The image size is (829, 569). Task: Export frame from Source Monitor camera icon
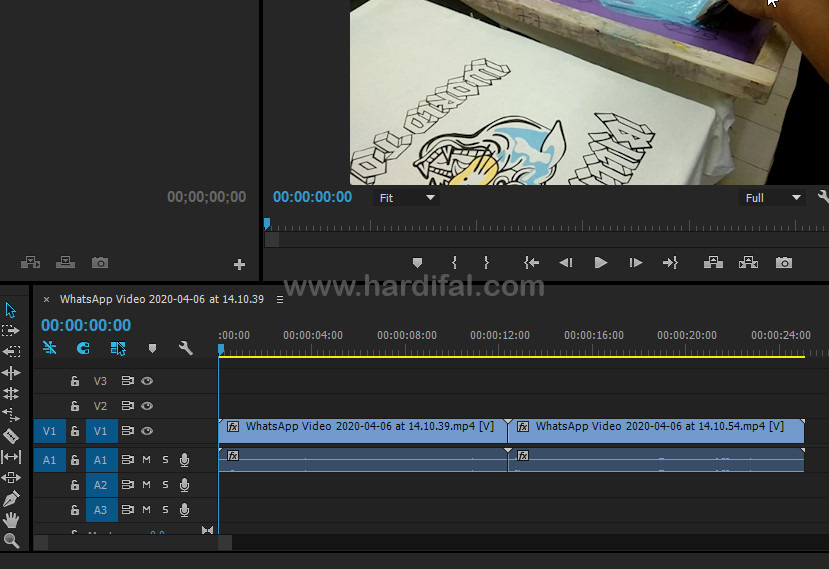point(100,262)
